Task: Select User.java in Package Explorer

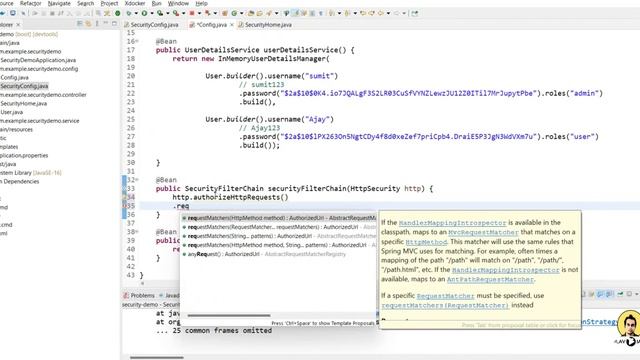Action: pos(11,112)
